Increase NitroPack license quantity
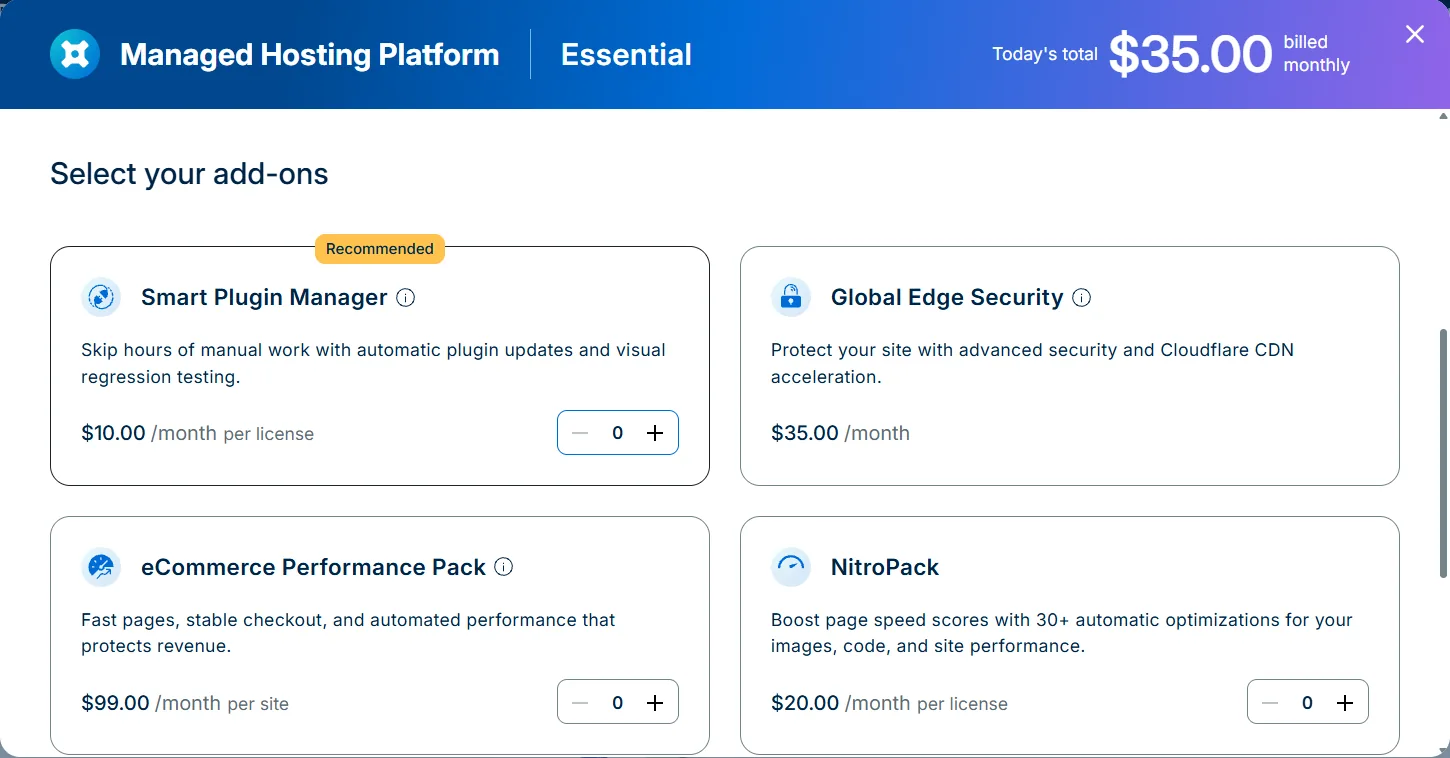This screenshot has width=1450, height=758. pos(1345,703)
